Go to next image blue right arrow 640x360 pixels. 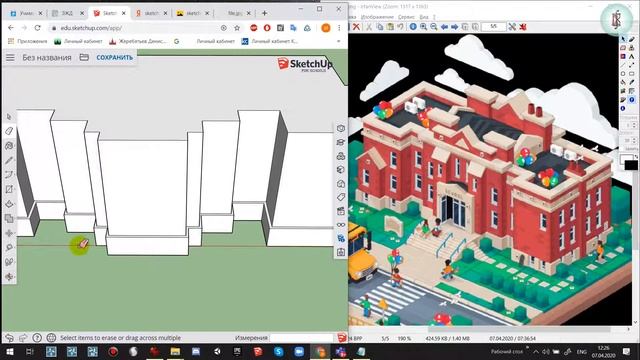coord(454,27)
